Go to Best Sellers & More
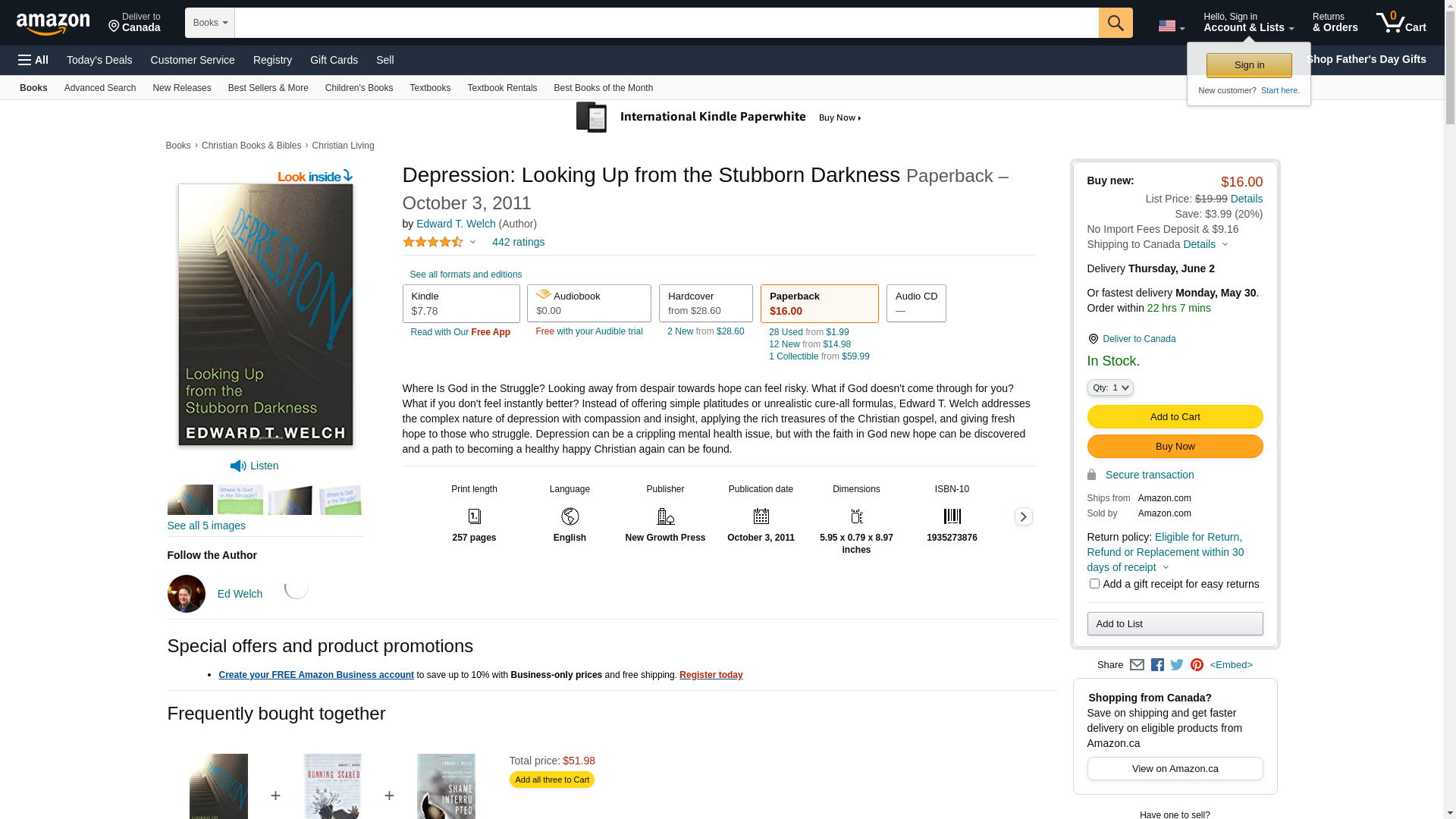1456x819 pixels. point(268,88)
